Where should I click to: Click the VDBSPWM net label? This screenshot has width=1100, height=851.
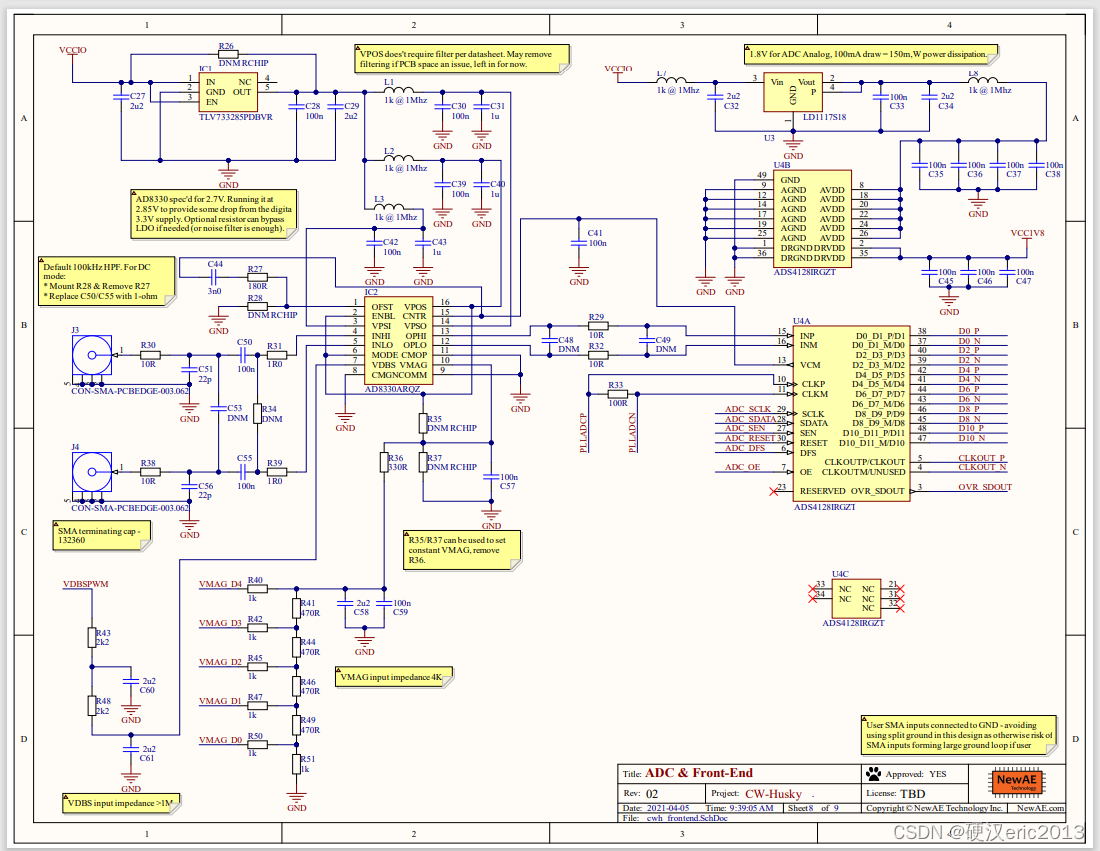pos(86,584)
